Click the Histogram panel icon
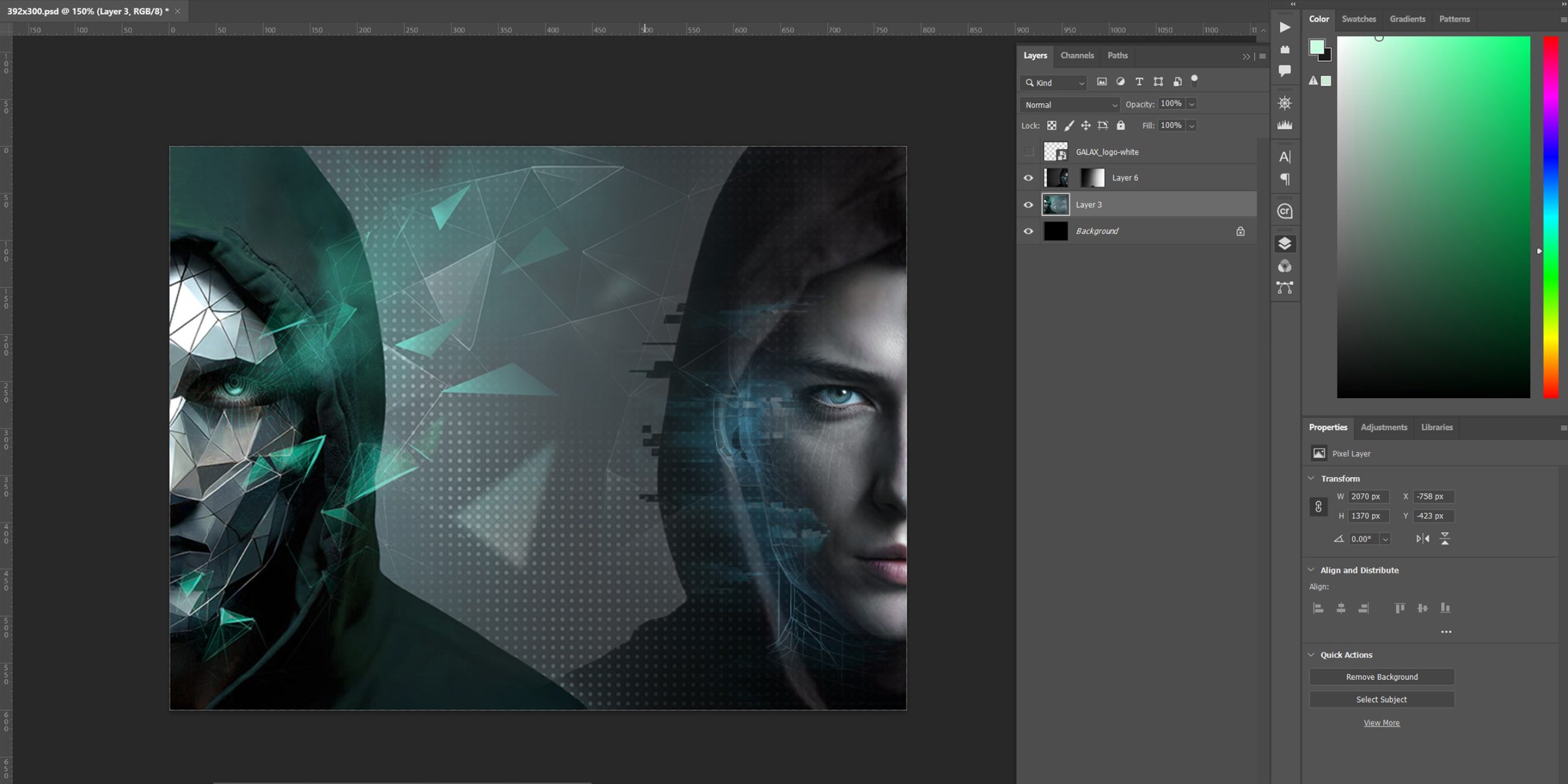1568x784 pixels. tap(1284, 125)
